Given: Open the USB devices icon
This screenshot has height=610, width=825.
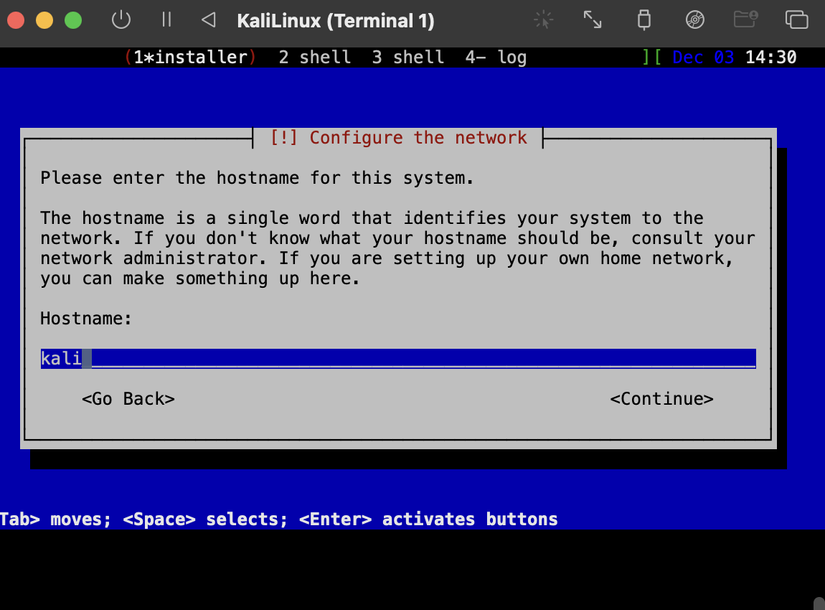Looking at the screenshot, I should tap(644, 20).
